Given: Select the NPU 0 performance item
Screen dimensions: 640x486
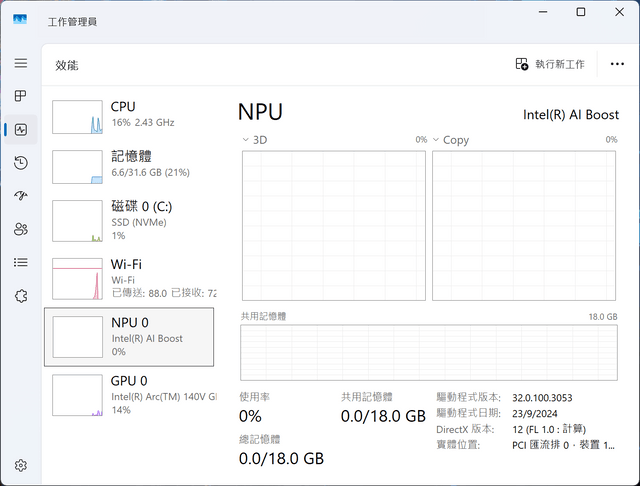Looking at the screenshot, I should pos(129,337).
